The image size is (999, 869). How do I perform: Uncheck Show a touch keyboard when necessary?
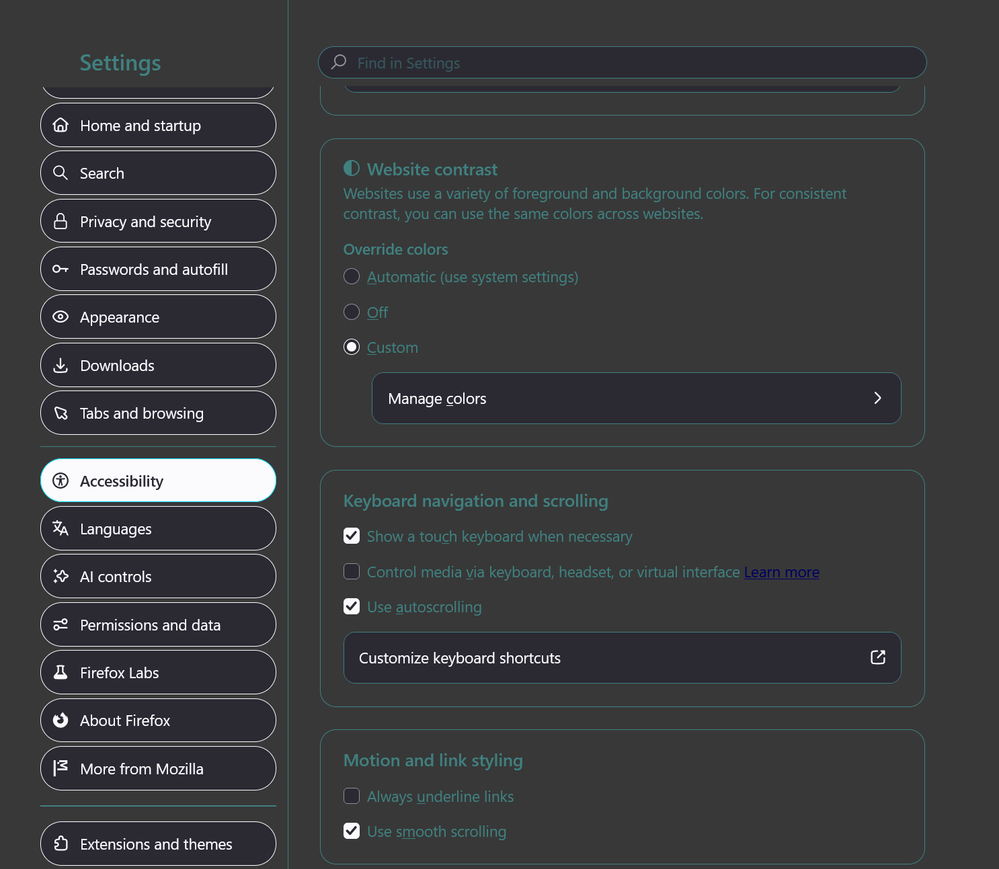[x=352, y=536]
